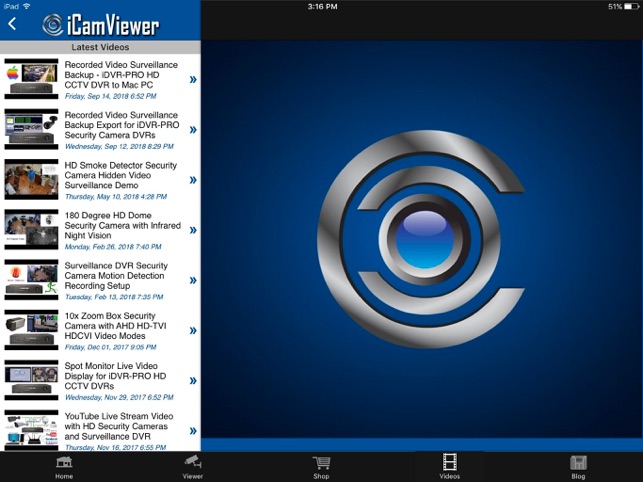This screenshot has width=643, height=482.
Task: Click date 'Tuesday, Feb 13, 2018 7:35 PM'
Action: (x=114, y=297)
